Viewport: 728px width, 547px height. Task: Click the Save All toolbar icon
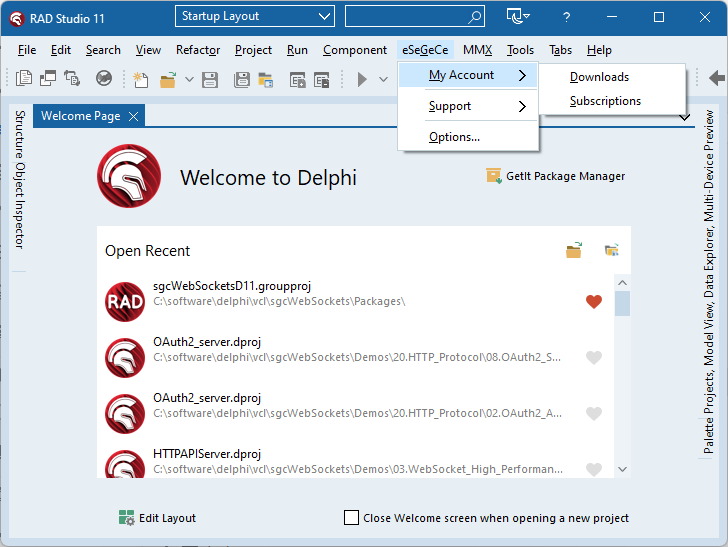[x=241, y=80]
